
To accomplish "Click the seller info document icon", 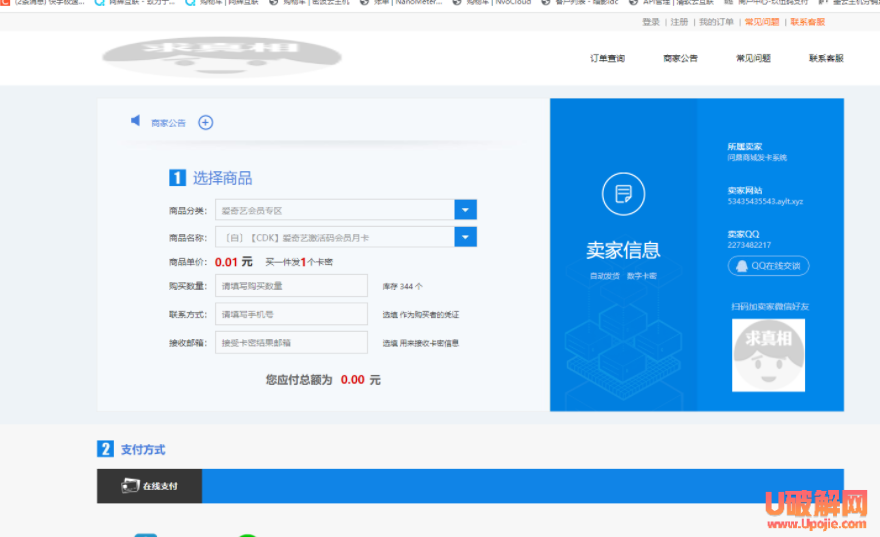I will point(623,193).
